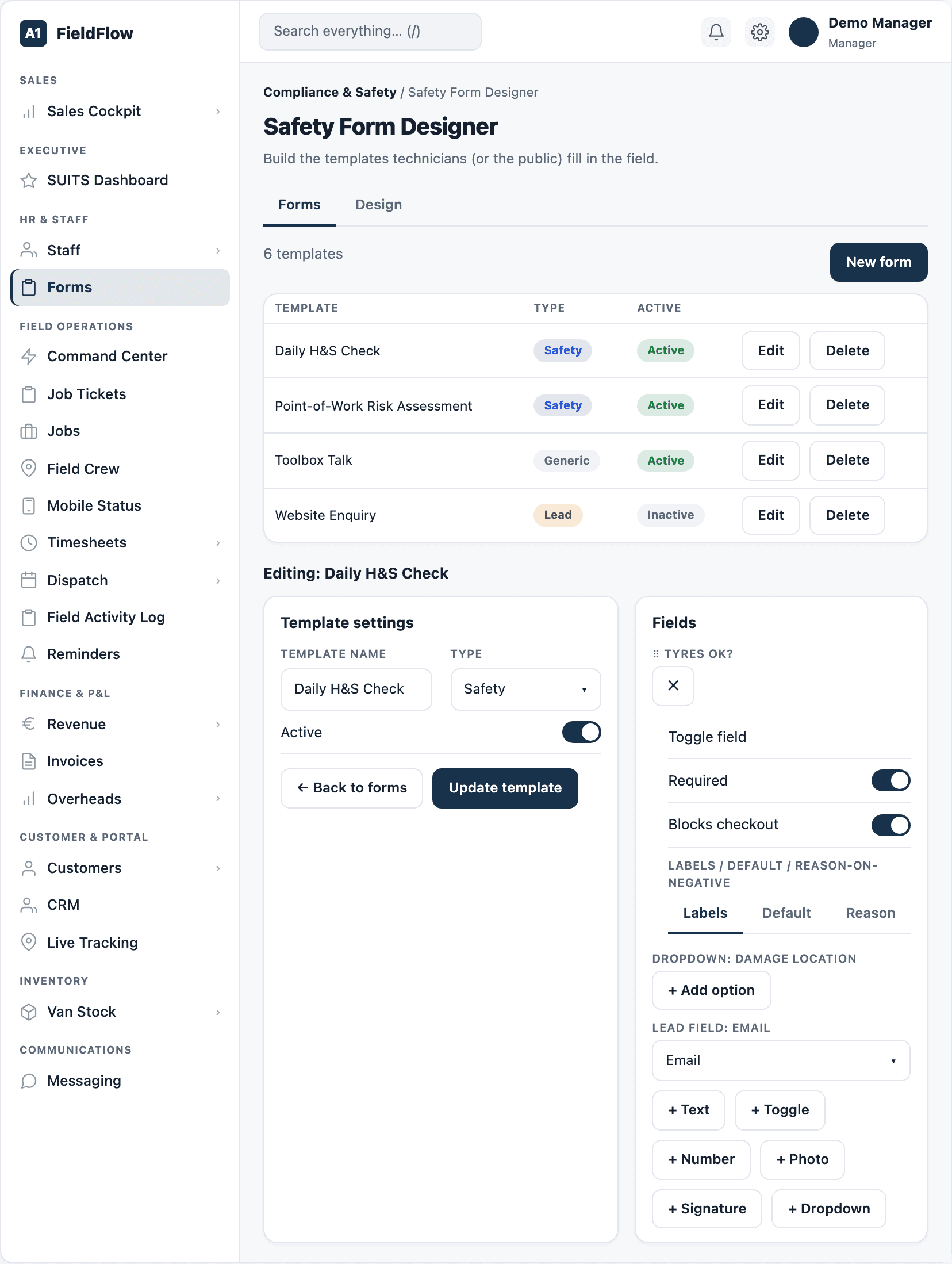Open Field Crew map pin icon

(29, 469)
